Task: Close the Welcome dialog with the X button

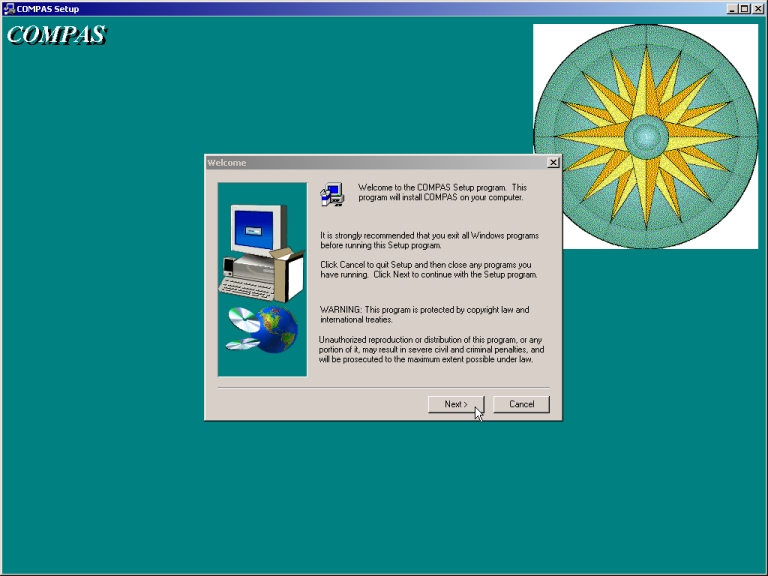Action: coord(553,163)
